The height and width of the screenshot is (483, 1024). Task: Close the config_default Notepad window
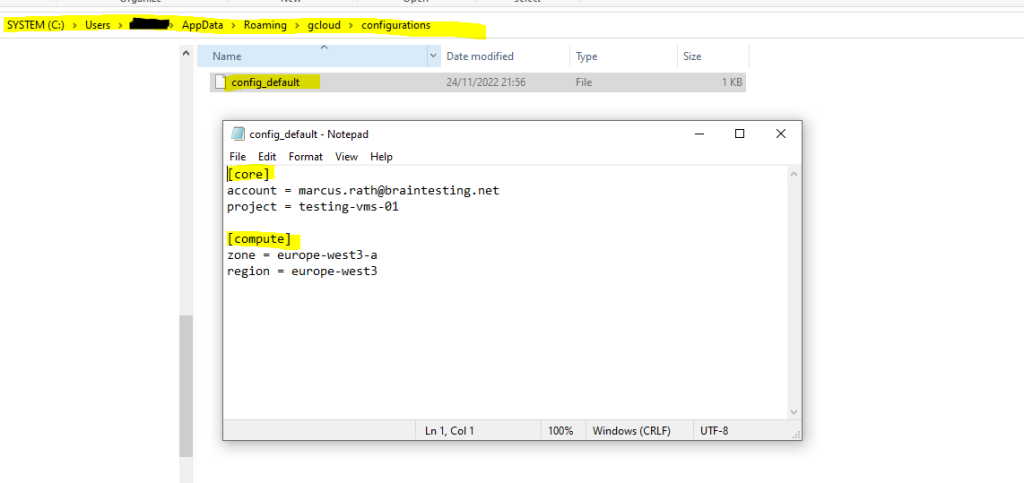780,134
